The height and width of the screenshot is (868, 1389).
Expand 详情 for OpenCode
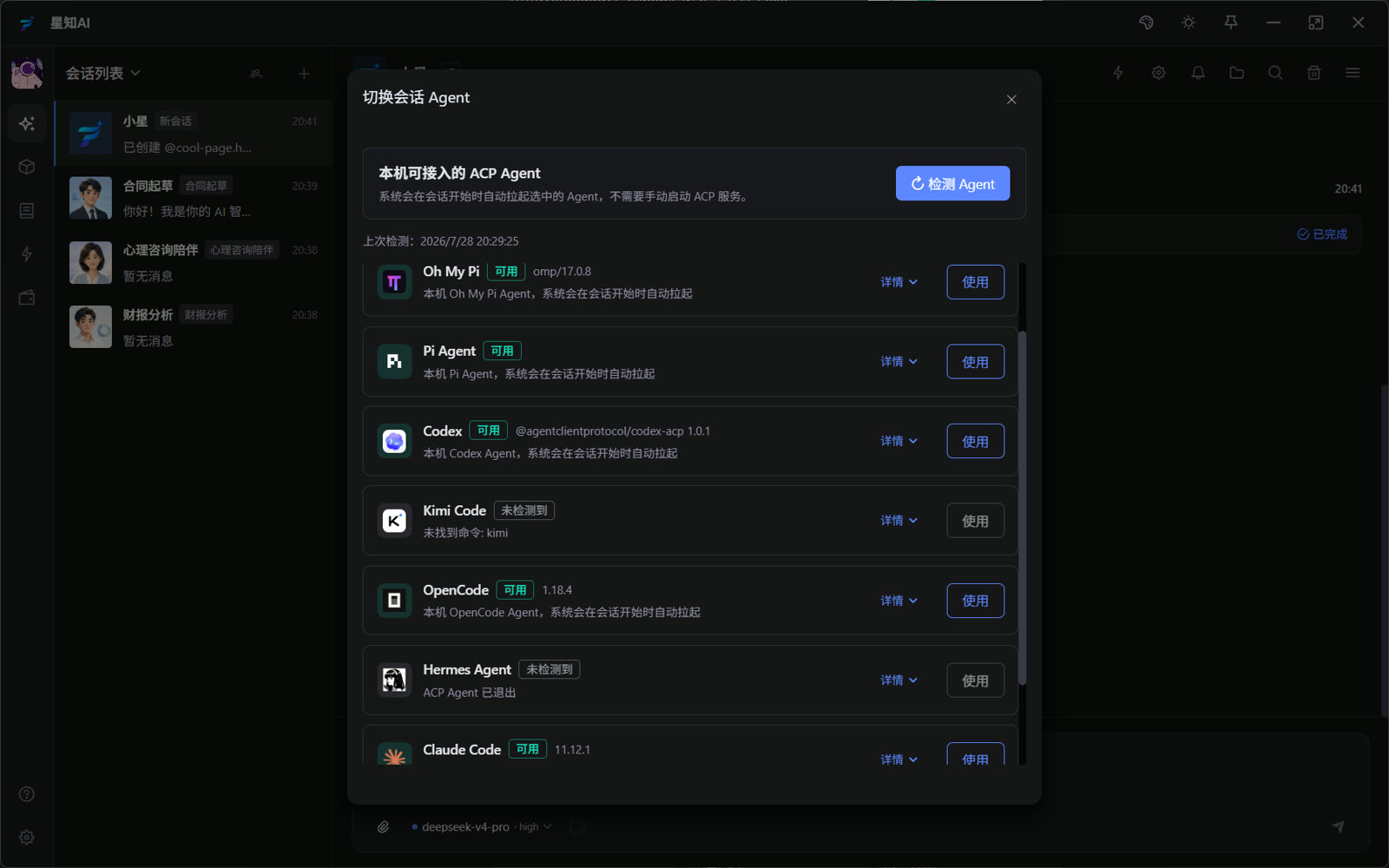coord(899,601)
